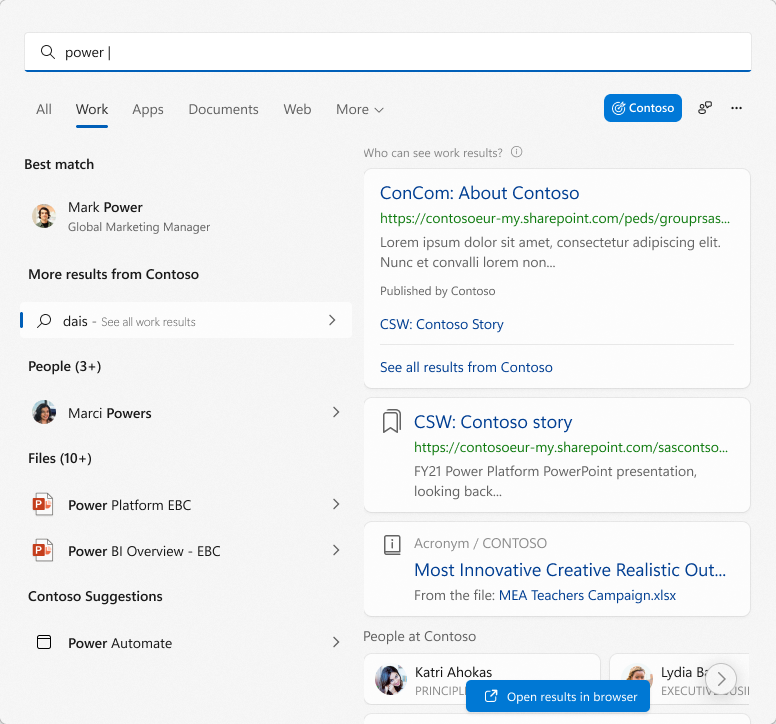Image resolution: width=776 pixels, height=724 pixels.
Task: Click the people feedback icon next to Contoso
Action: pos(705,108)
